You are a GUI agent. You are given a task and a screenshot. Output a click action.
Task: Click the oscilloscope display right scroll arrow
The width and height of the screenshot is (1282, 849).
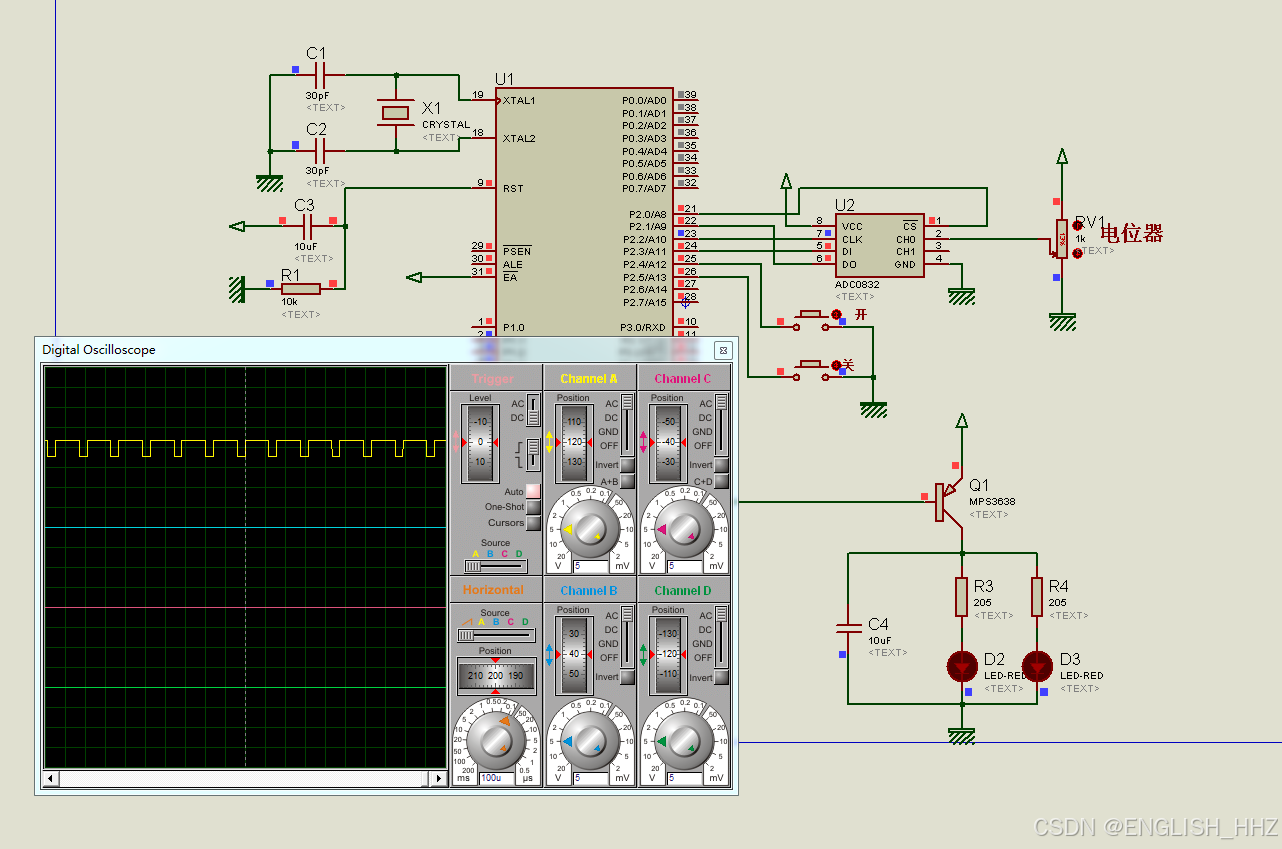[437, 778]
